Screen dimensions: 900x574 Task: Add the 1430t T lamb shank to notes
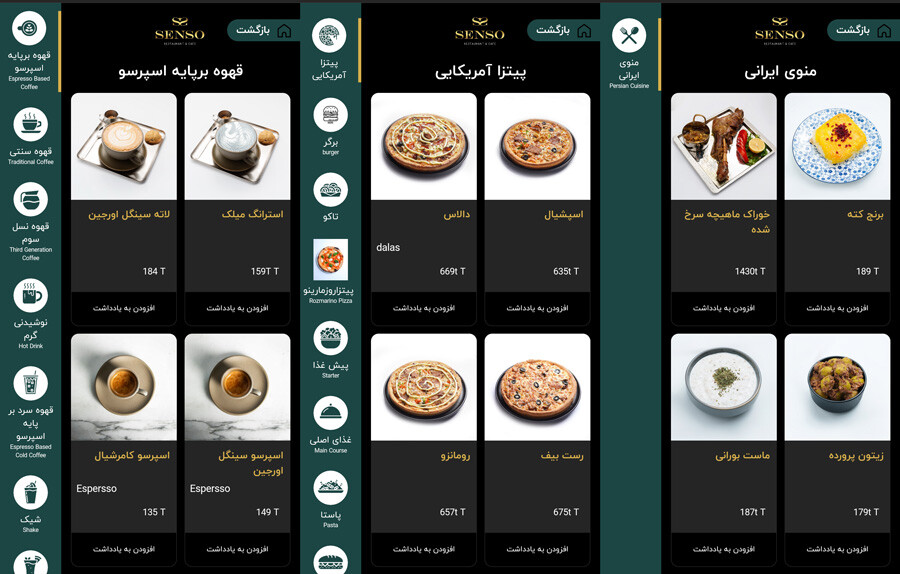click(724, 308)
